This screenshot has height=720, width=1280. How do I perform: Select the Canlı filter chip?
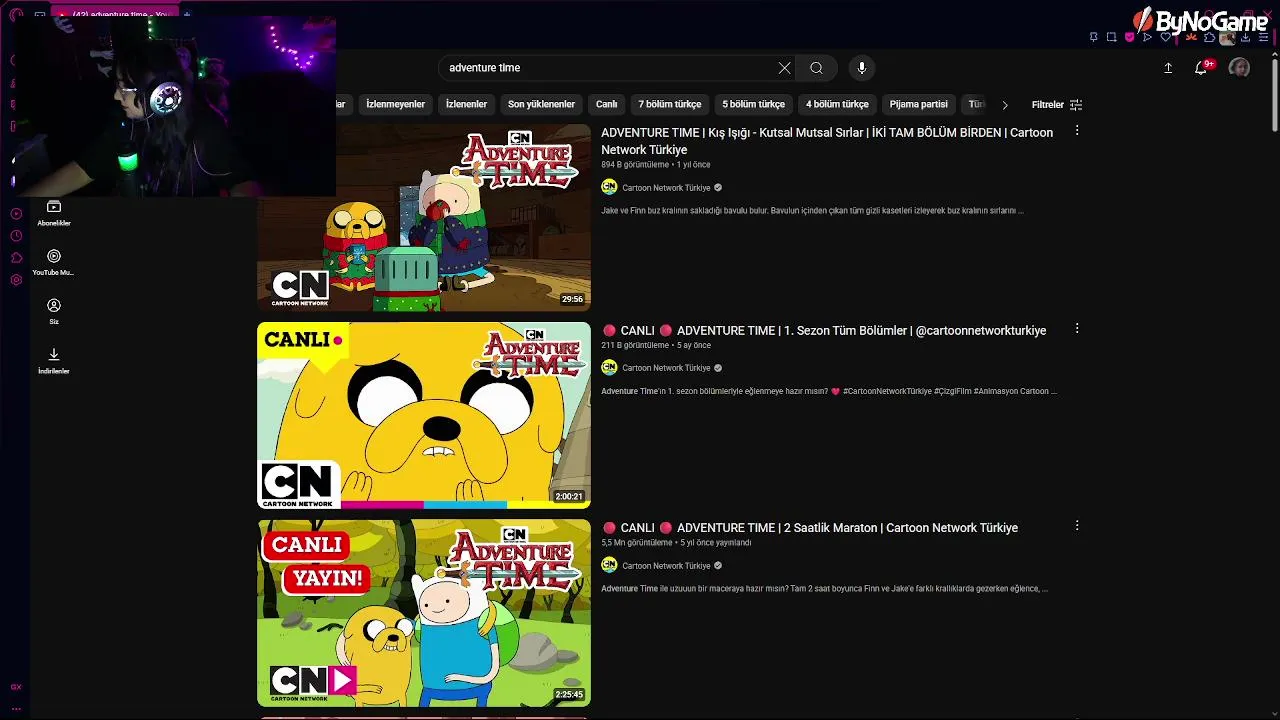(607, 104)
